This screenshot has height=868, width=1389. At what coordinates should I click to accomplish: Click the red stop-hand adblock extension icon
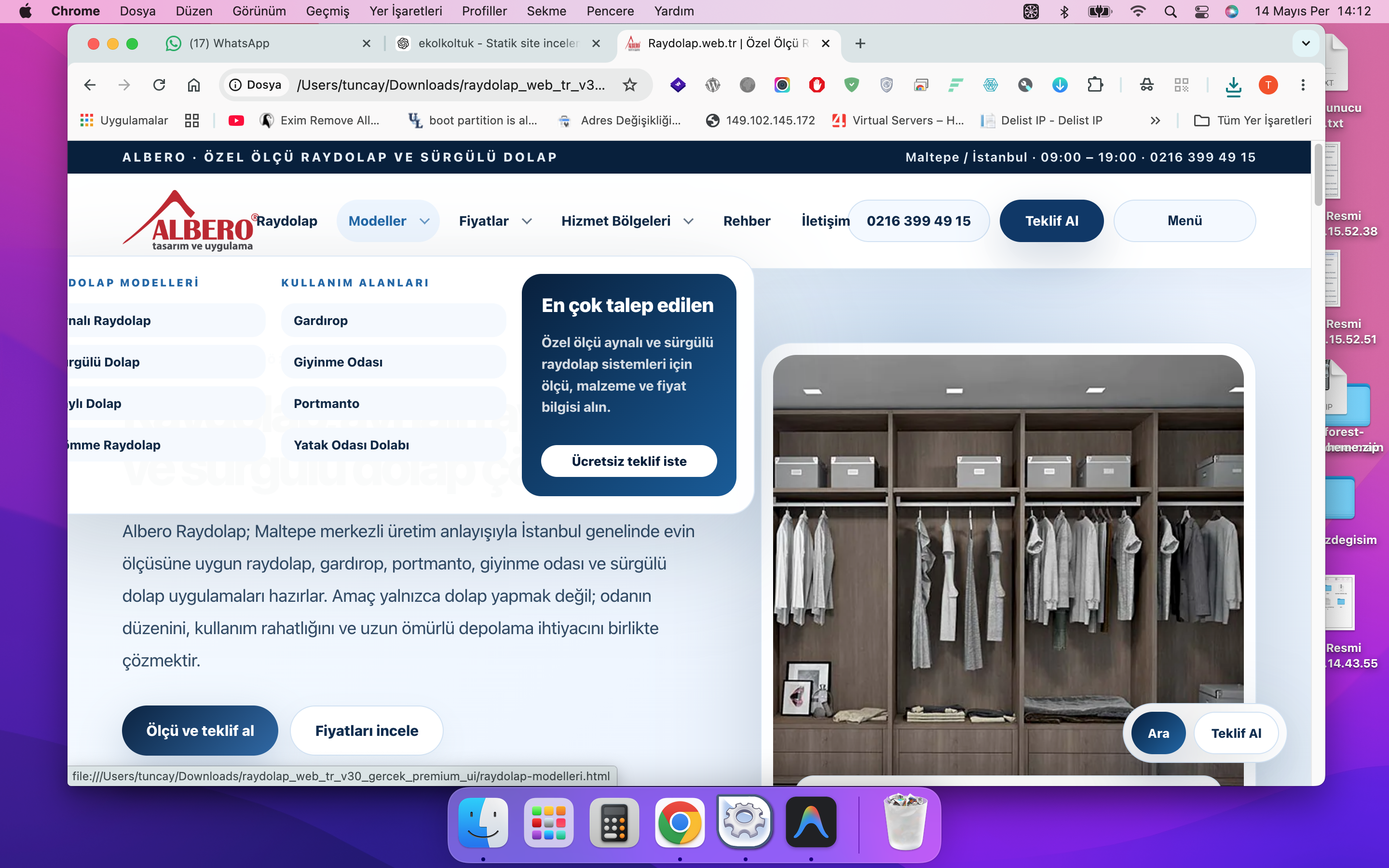817,85
